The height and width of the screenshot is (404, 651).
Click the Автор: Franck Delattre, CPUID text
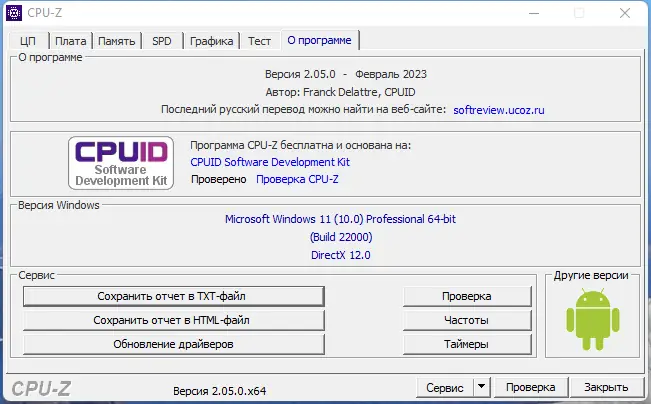pyautogui.click(x=340, y=92)
